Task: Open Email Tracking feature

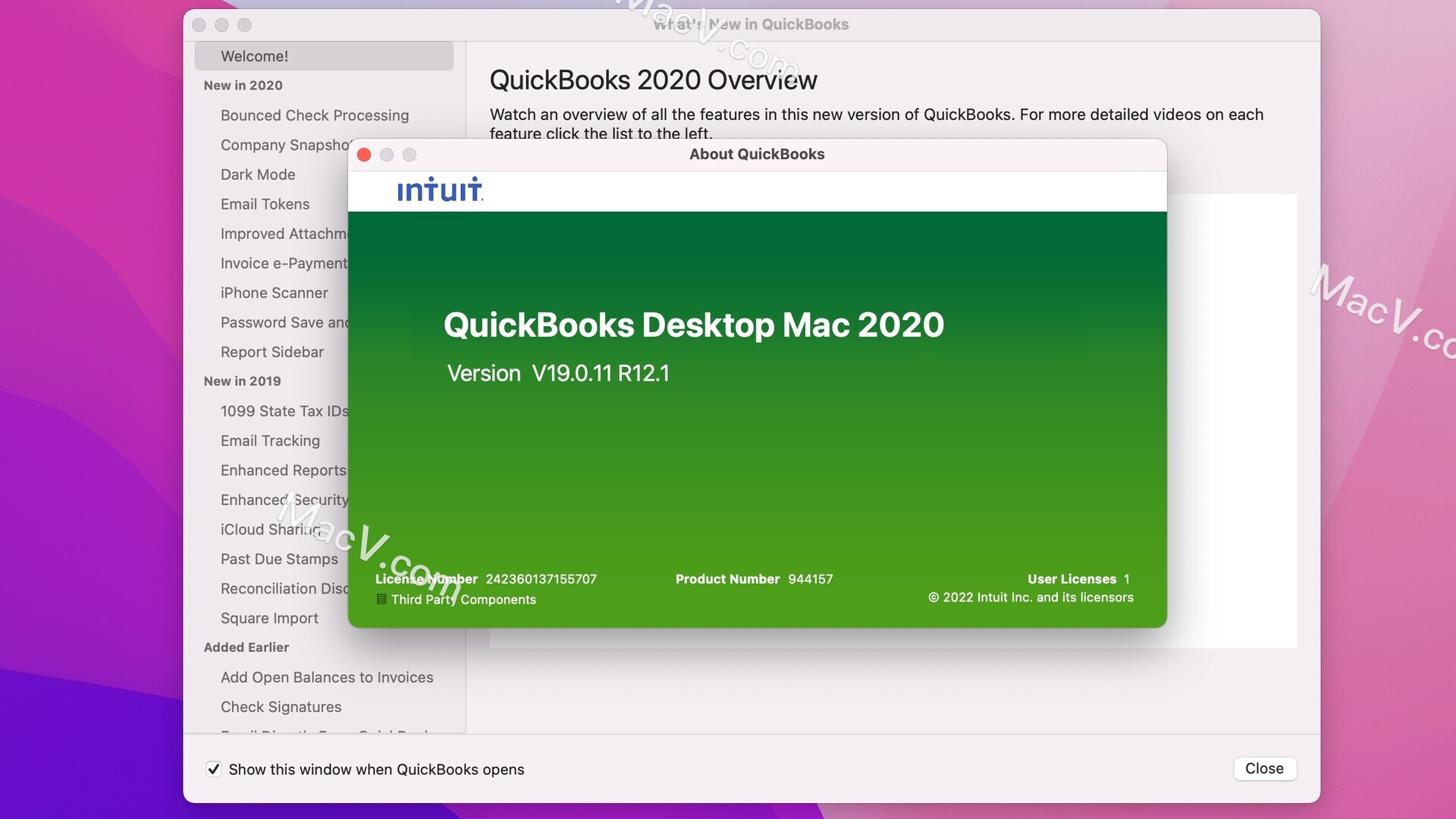Action: tap(270, 441)
